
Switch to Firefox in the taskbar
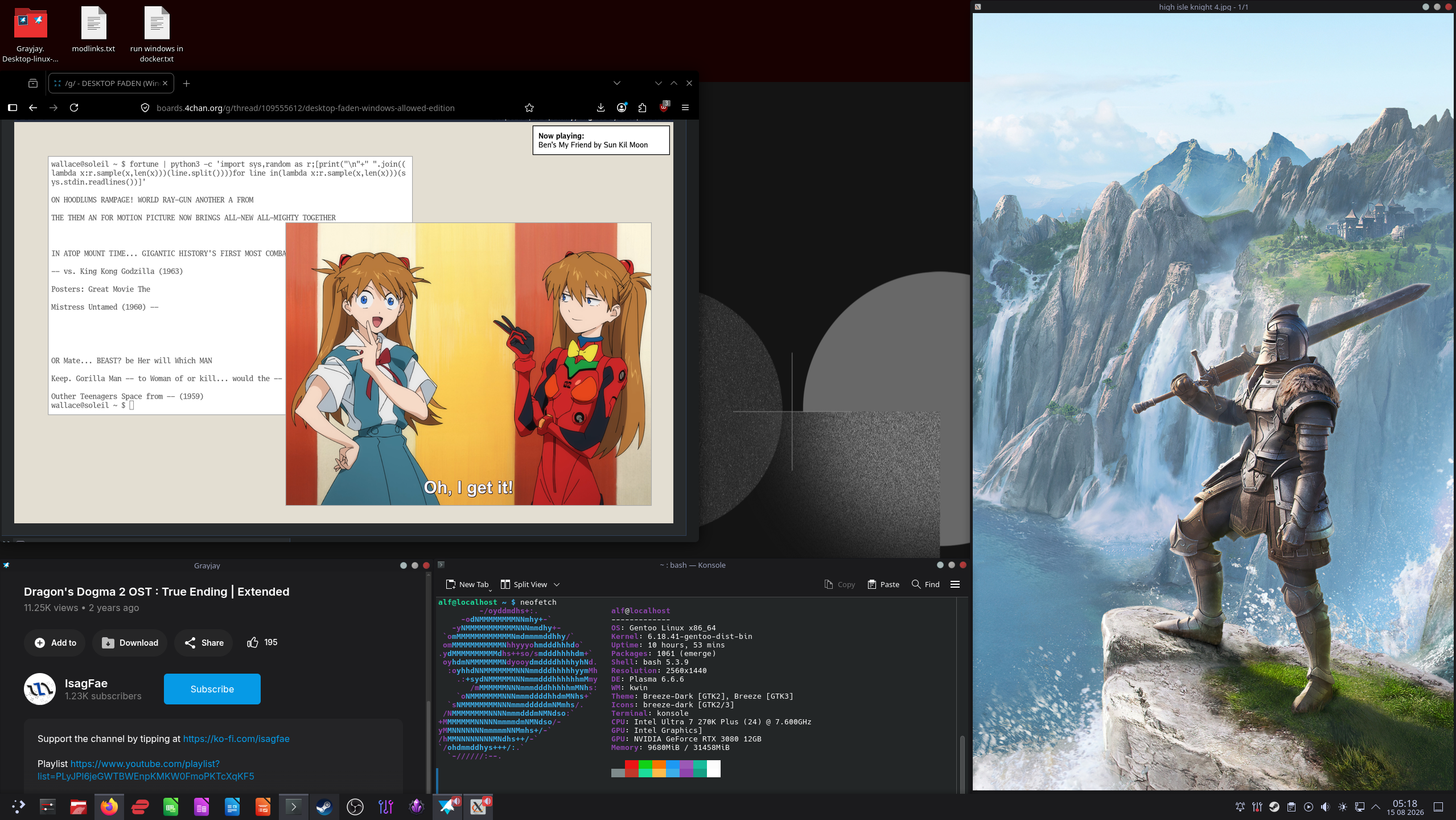coord(109,806)
